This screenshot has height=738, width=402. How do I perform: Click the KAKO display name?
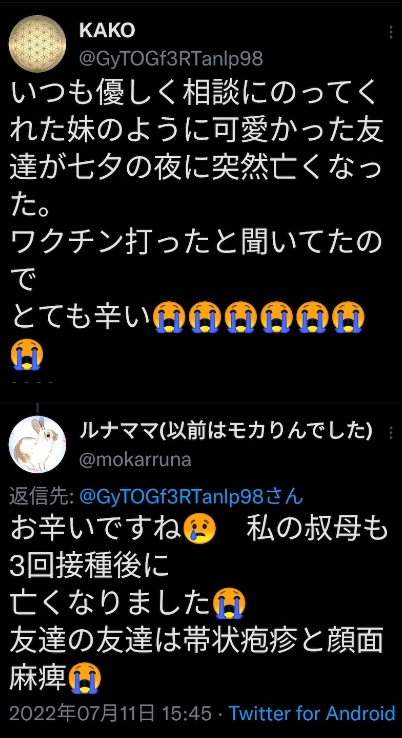pos(107,31)
